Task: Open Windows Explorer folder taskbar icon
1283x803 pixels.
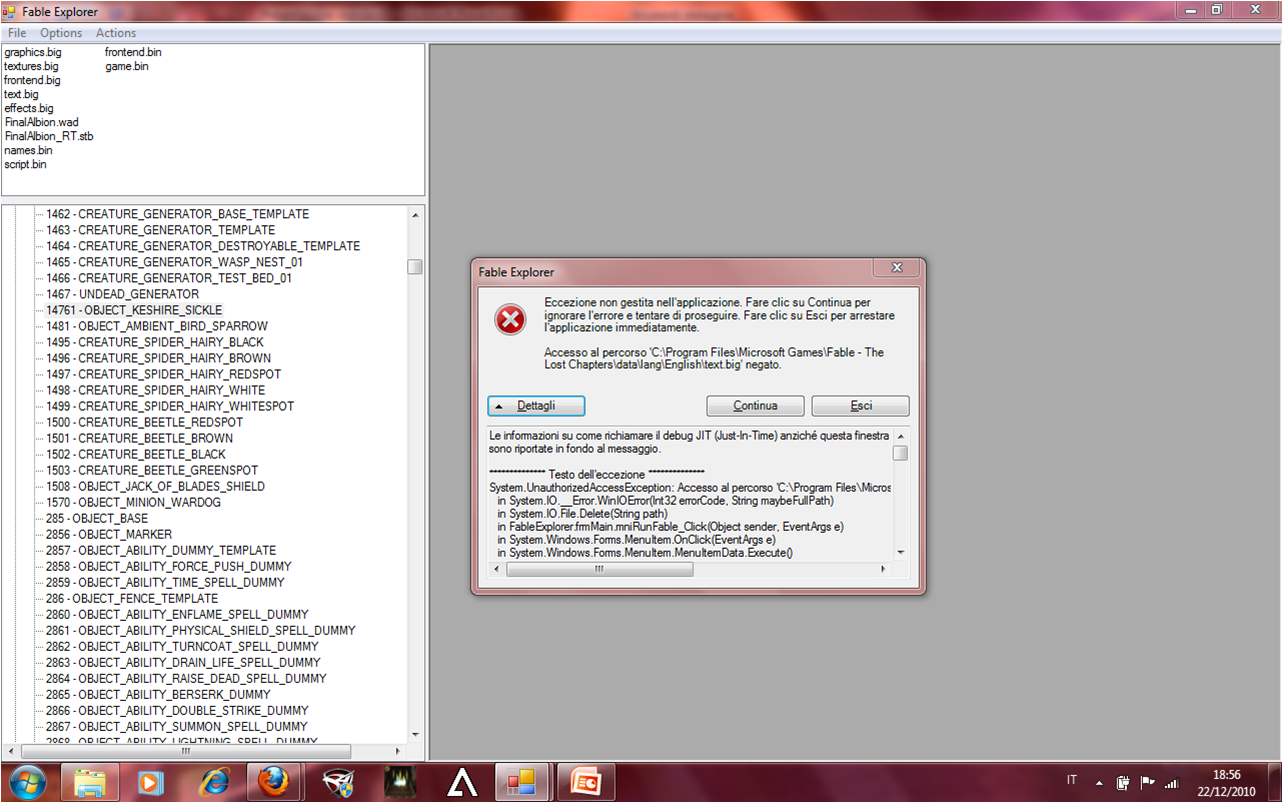Action: pyautogui.click(x=90, y=781)
